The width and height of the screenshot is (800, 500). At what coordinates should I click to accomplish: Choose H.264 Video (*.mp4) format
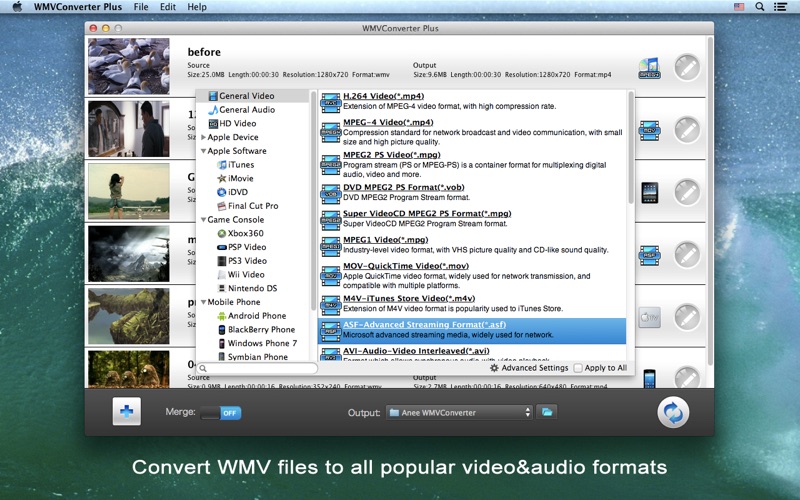point(472,101)
